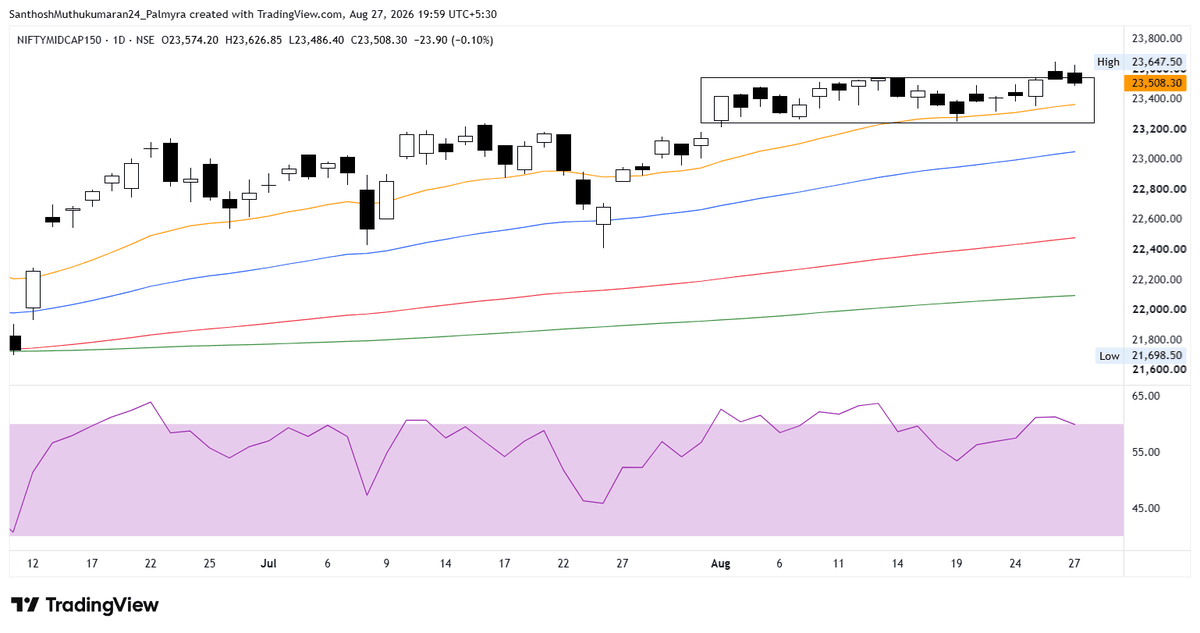Click the 23,000.00 price axis label
The height and width of the screenshot is (633, 1200).
click(1158, 159)
